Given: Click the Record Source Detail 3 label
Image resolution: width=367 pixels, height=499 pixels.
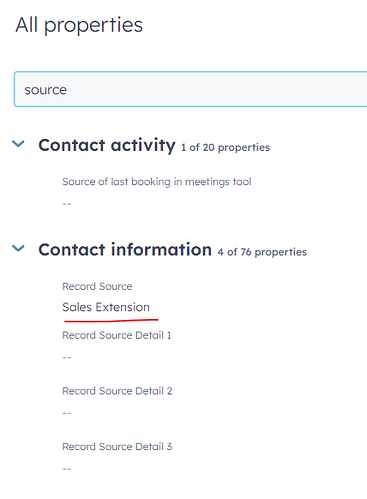Looking at the screenshot, I should point(117,446).
